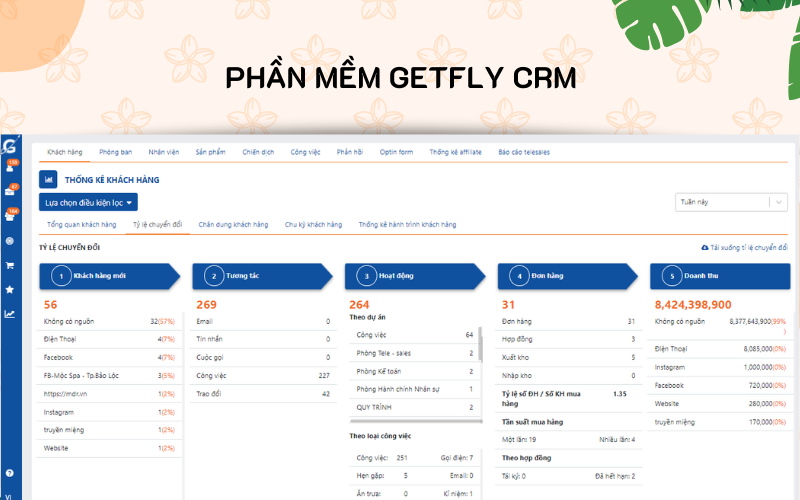This screenshot has height=500, width=800.
Task: Click the cloud download icon for tỉ lệ chuyển đổi
Action: (705, 247)
